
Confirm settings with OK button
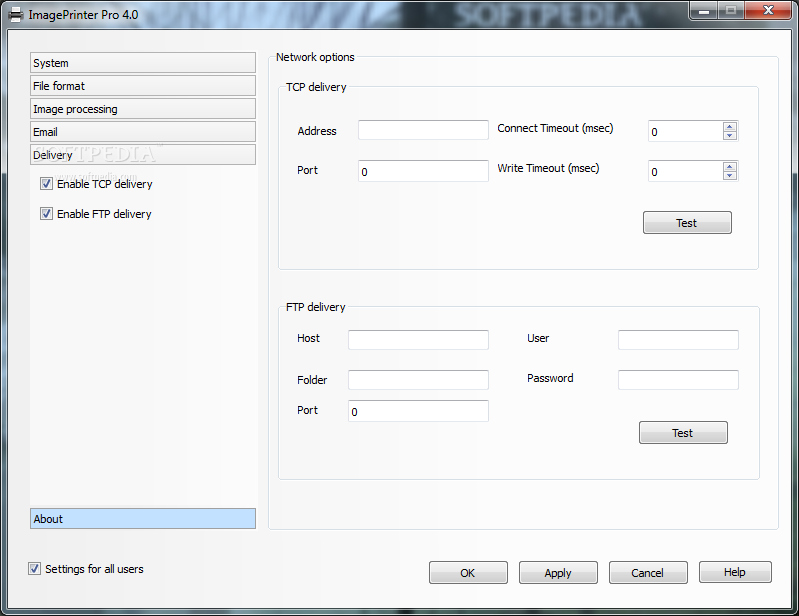click(468, 573)
